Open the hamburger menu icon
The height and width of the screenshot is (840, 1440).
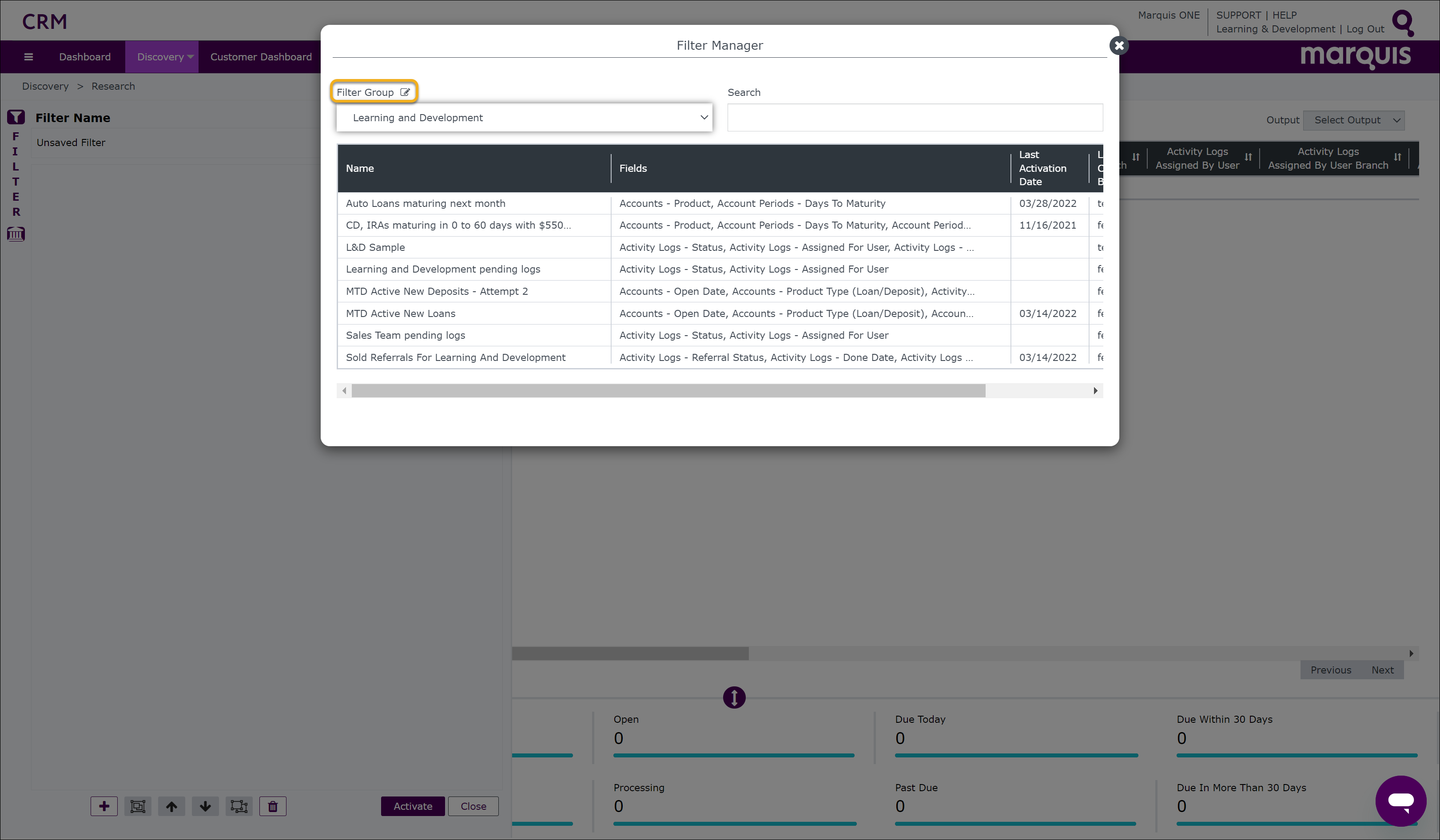pyautogui.click(x=28, y=56)
